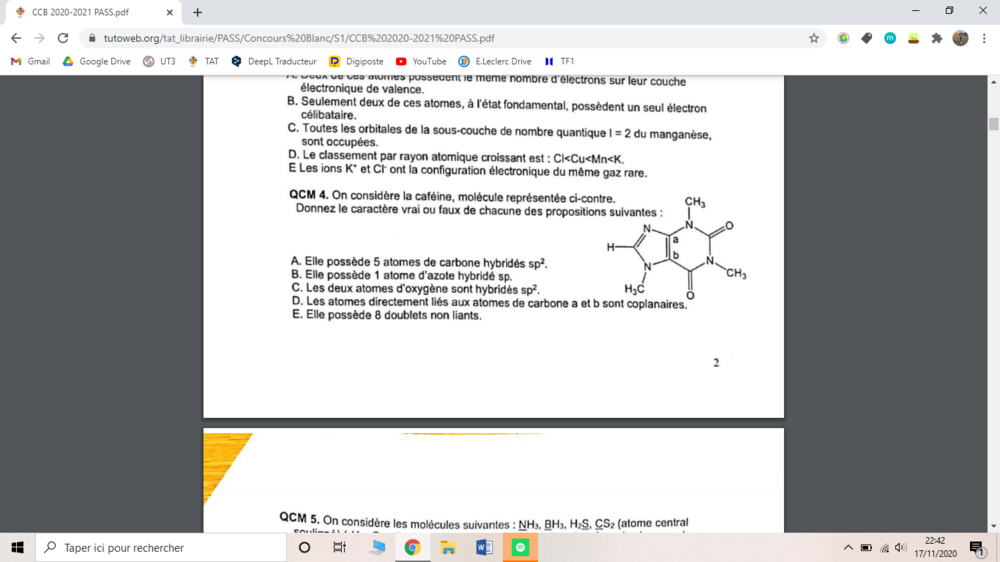The width and height of the screenshot is (1000, 562).
Task: Open the DeepL Traducteur bookmark
Action: [x=273, y=61]
